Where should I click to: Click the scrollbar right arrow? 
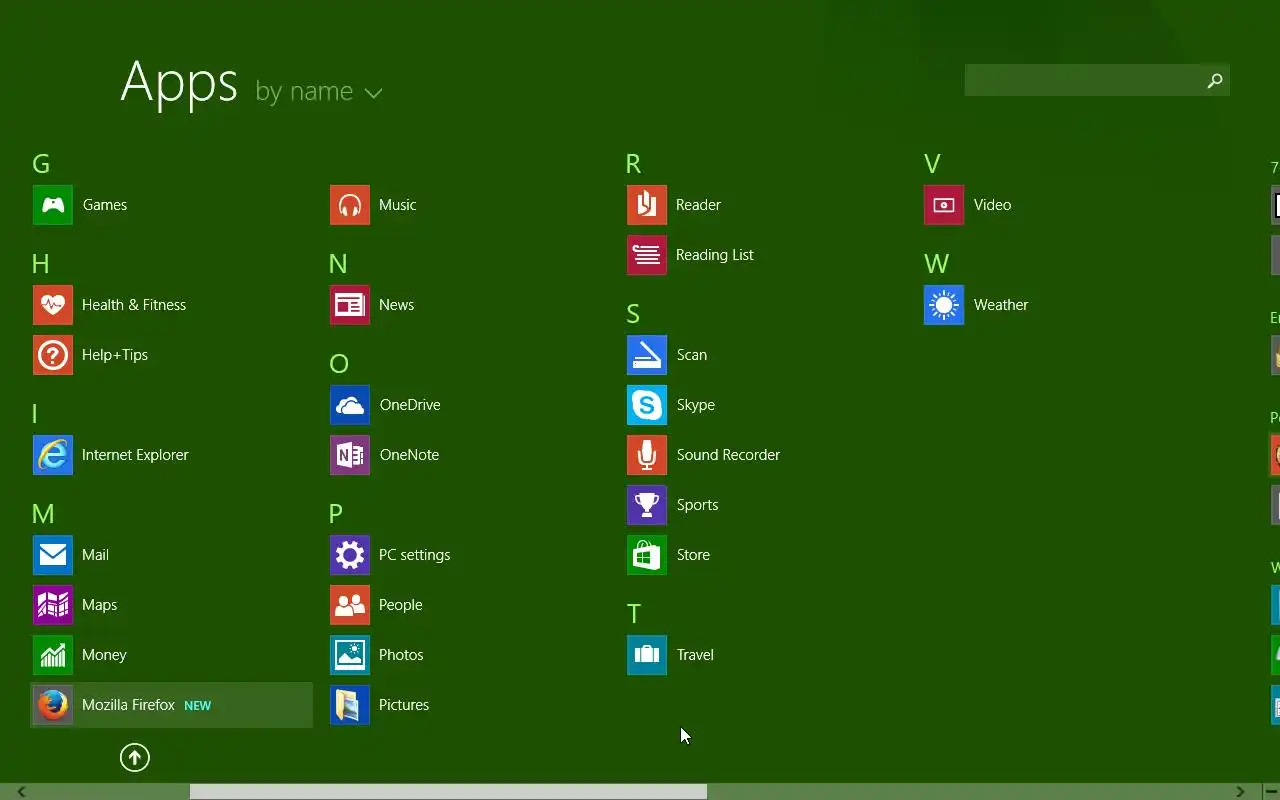(1240, 792)
